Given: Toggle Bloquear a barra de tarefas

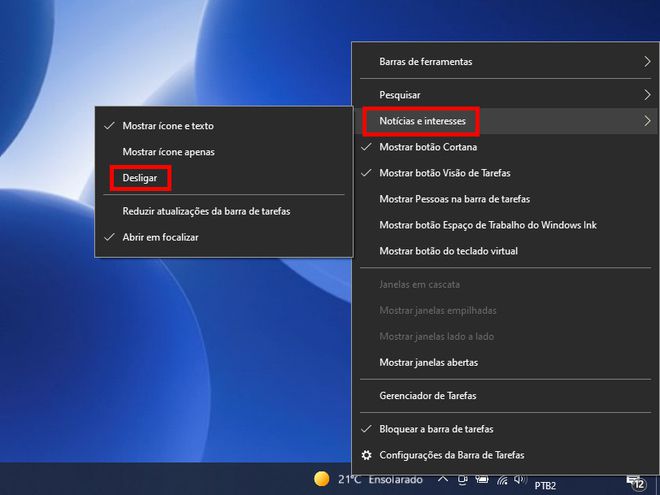Looking at the screenshot, I should pos(505,429).
